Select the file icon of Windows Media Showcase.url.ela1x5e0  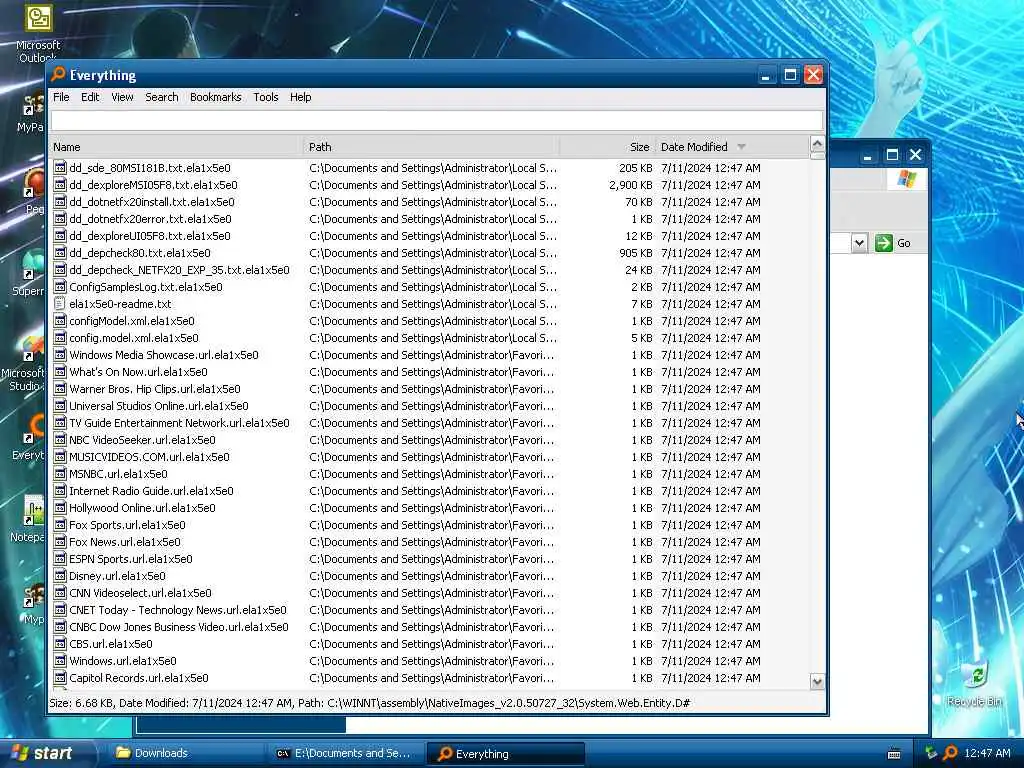[60, 355]
